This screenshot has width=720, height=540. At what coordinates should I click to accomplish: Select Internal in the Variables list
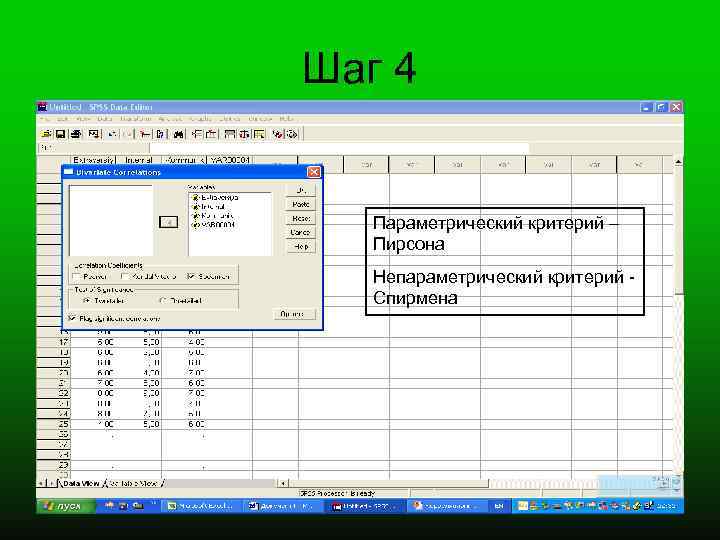click(208, 207)
